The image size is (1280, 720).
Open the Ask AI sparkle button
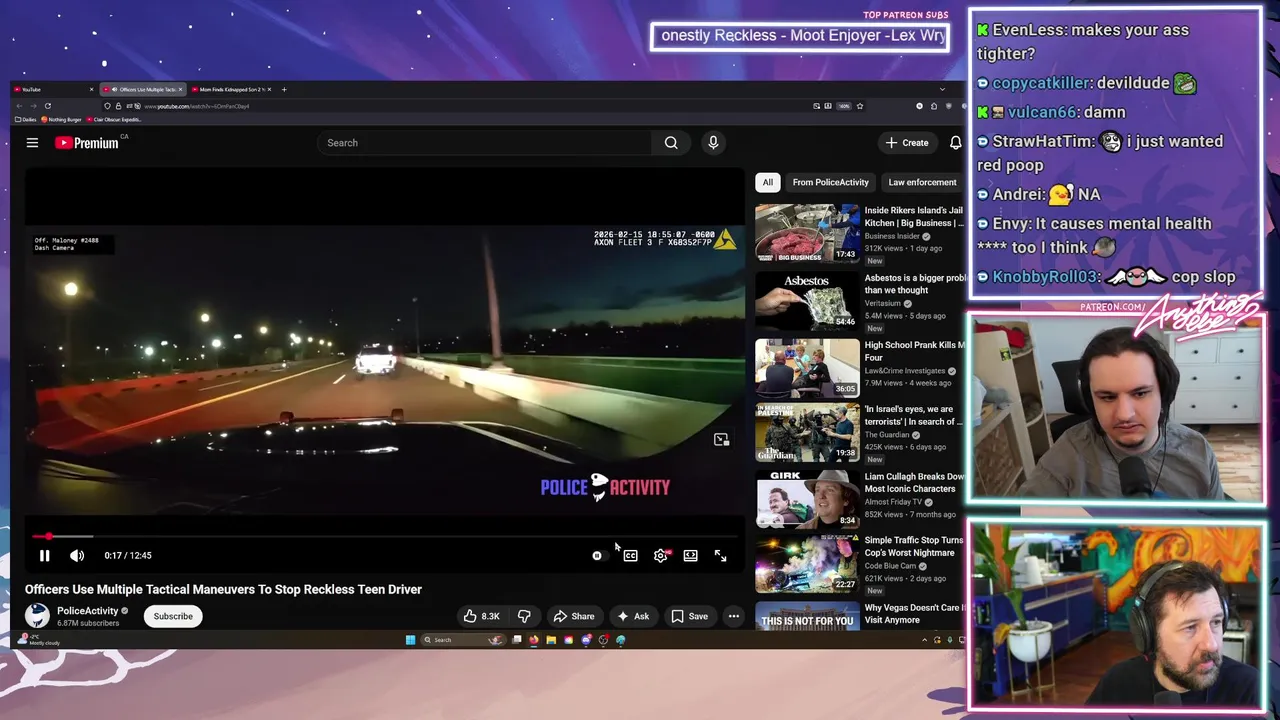coord(633,616)
